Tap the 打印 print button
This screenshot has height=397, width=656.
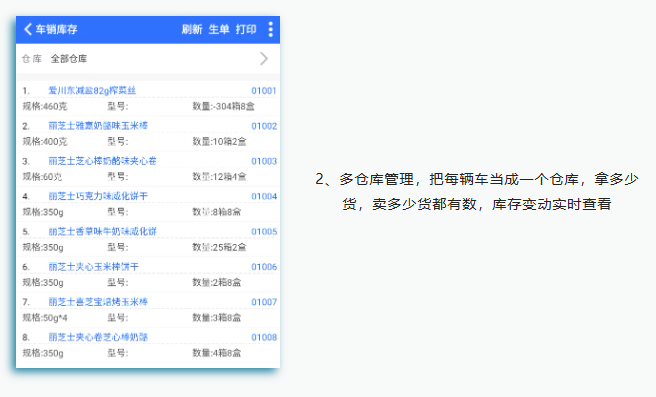click(x=246, y=29)
